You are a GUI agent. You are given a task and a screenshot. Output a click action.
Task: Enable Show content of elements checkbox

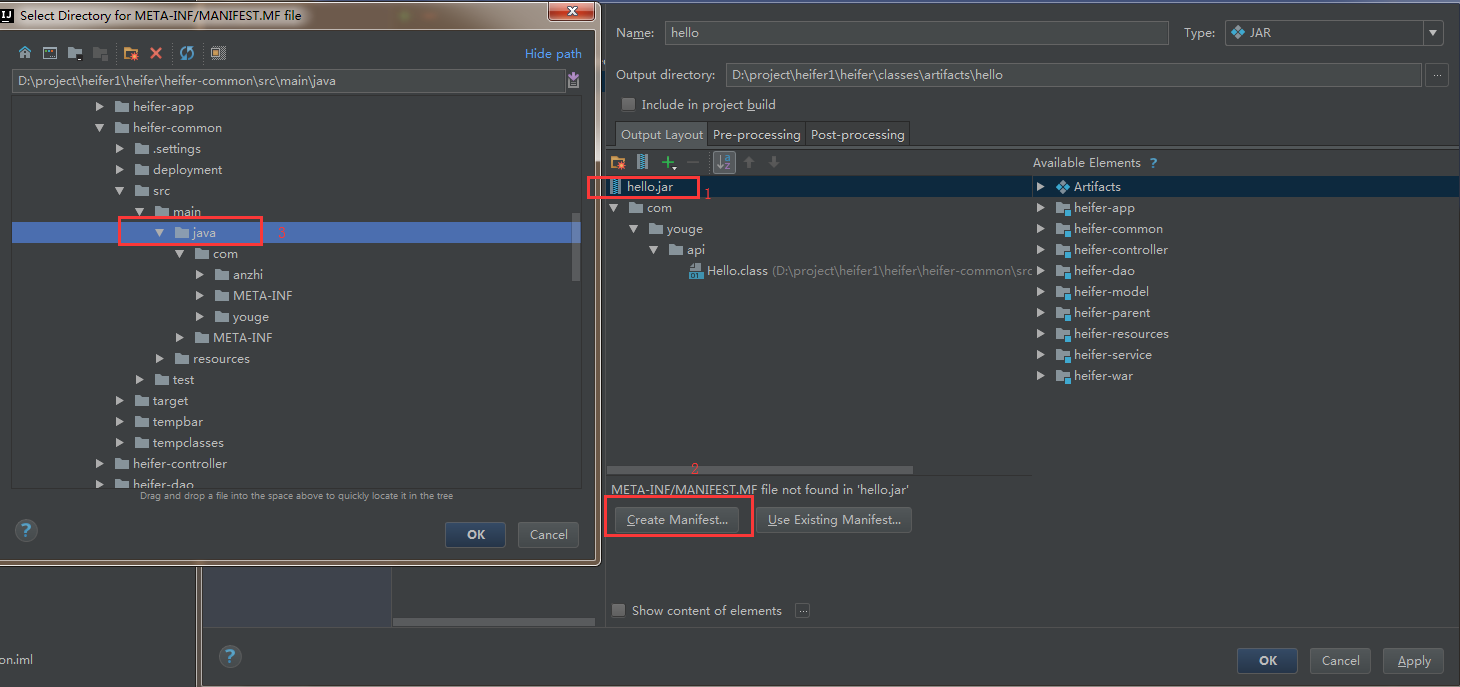point(618,610)
